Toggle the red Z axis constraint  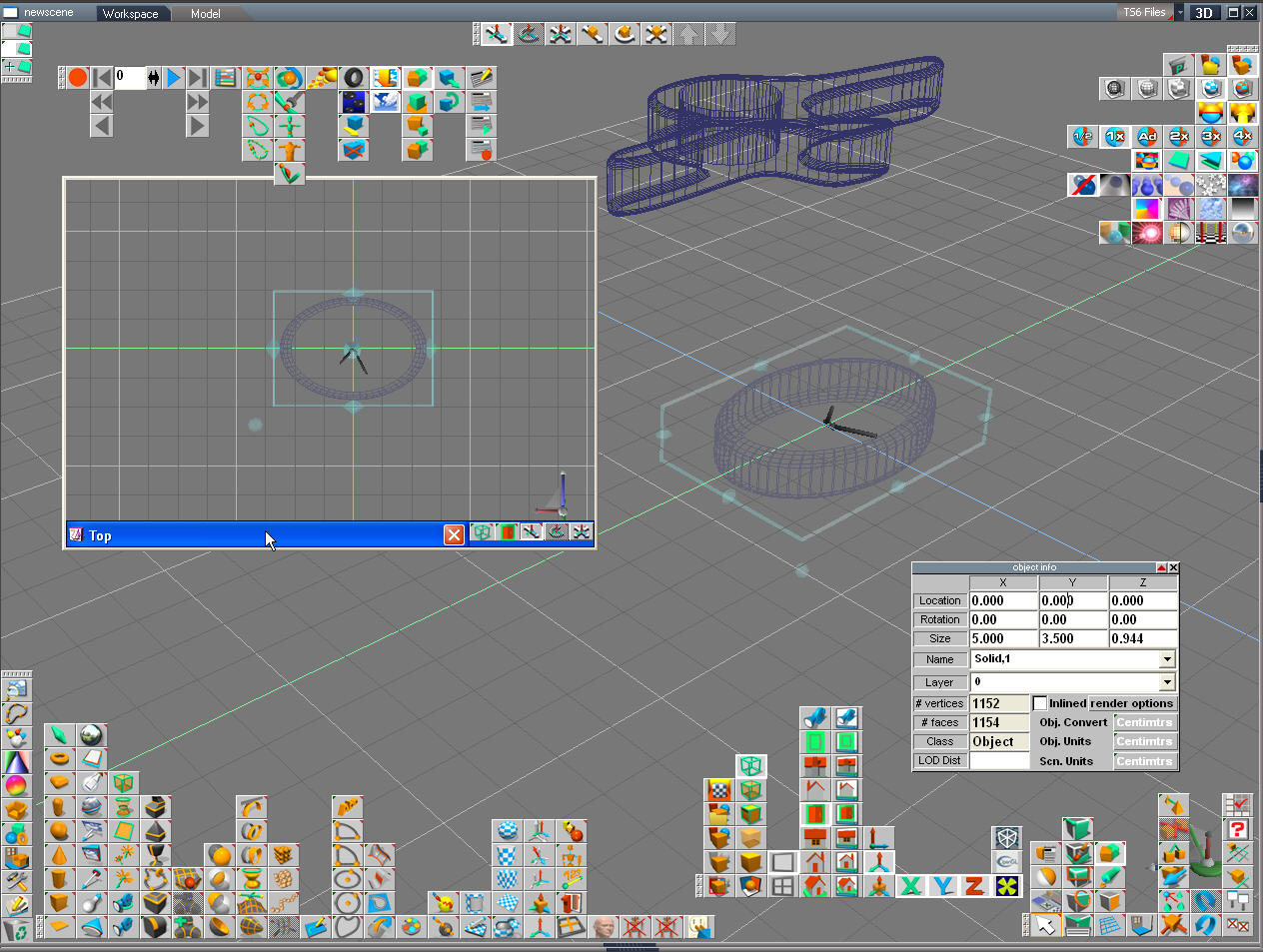tap(974, 886)
